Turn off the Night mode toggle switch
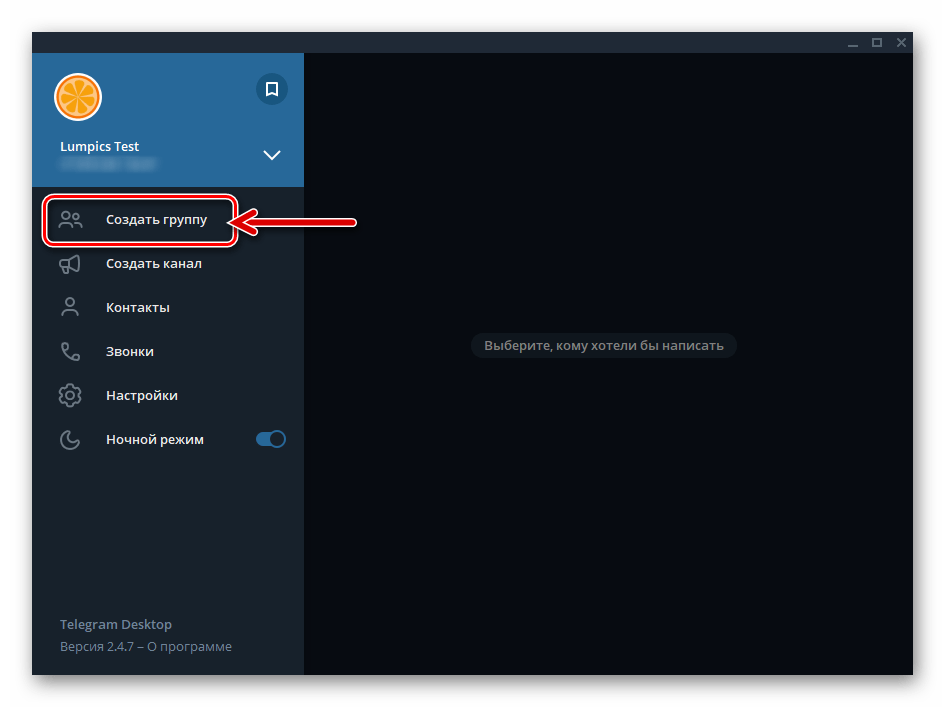 [271, 439]
